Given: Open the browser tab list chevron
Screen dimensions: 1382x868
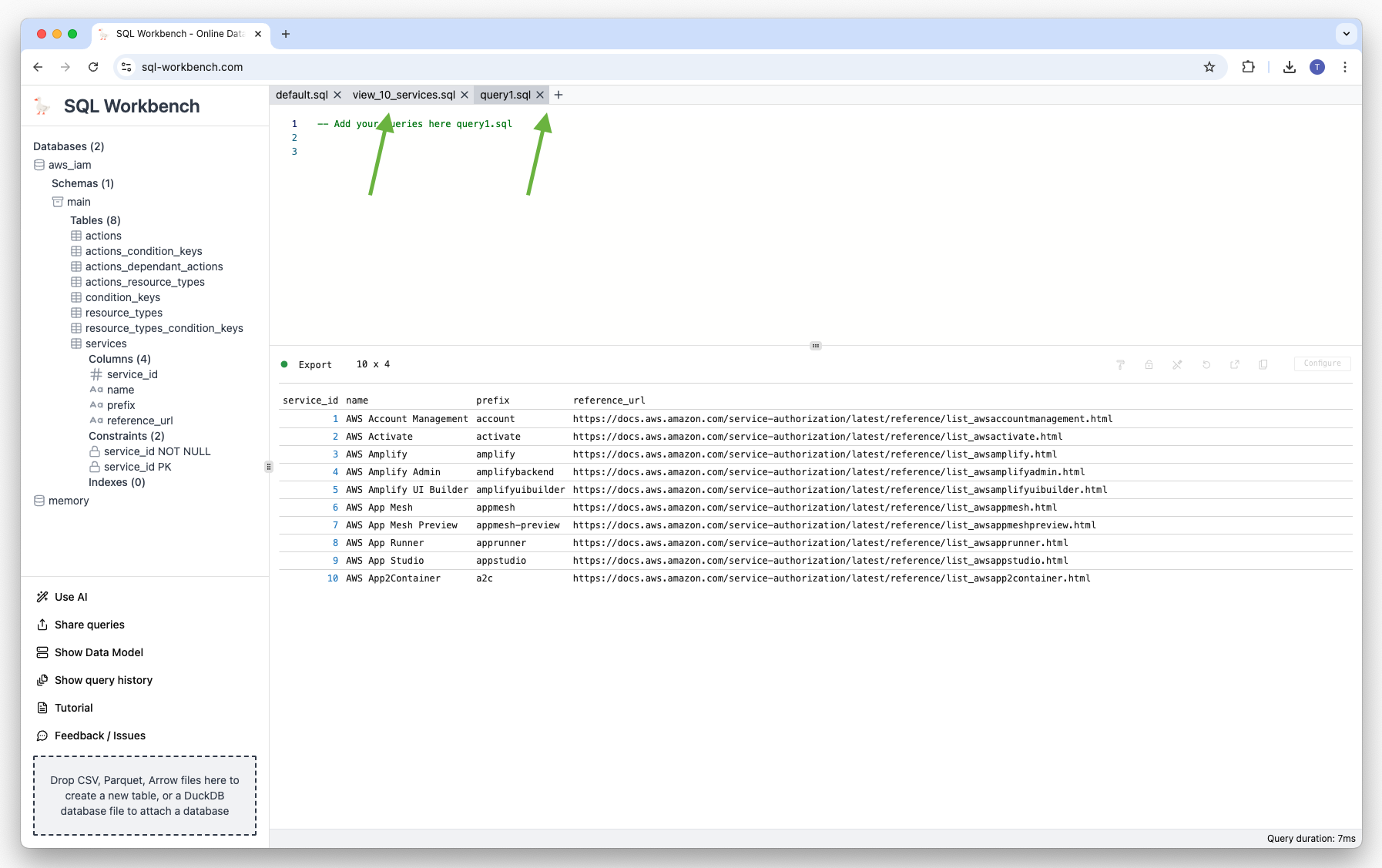Looking at the screenshot, I should point(1346,34).
